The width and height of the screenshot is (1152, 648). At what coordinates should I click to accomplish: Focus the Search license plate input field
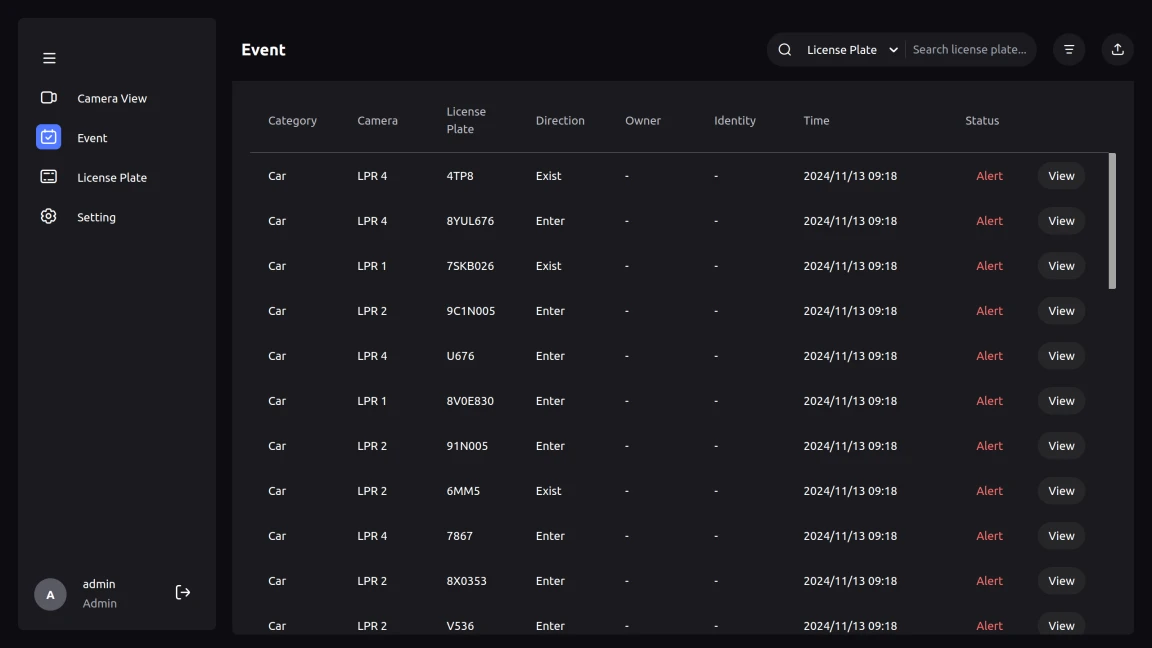point(969,50)
